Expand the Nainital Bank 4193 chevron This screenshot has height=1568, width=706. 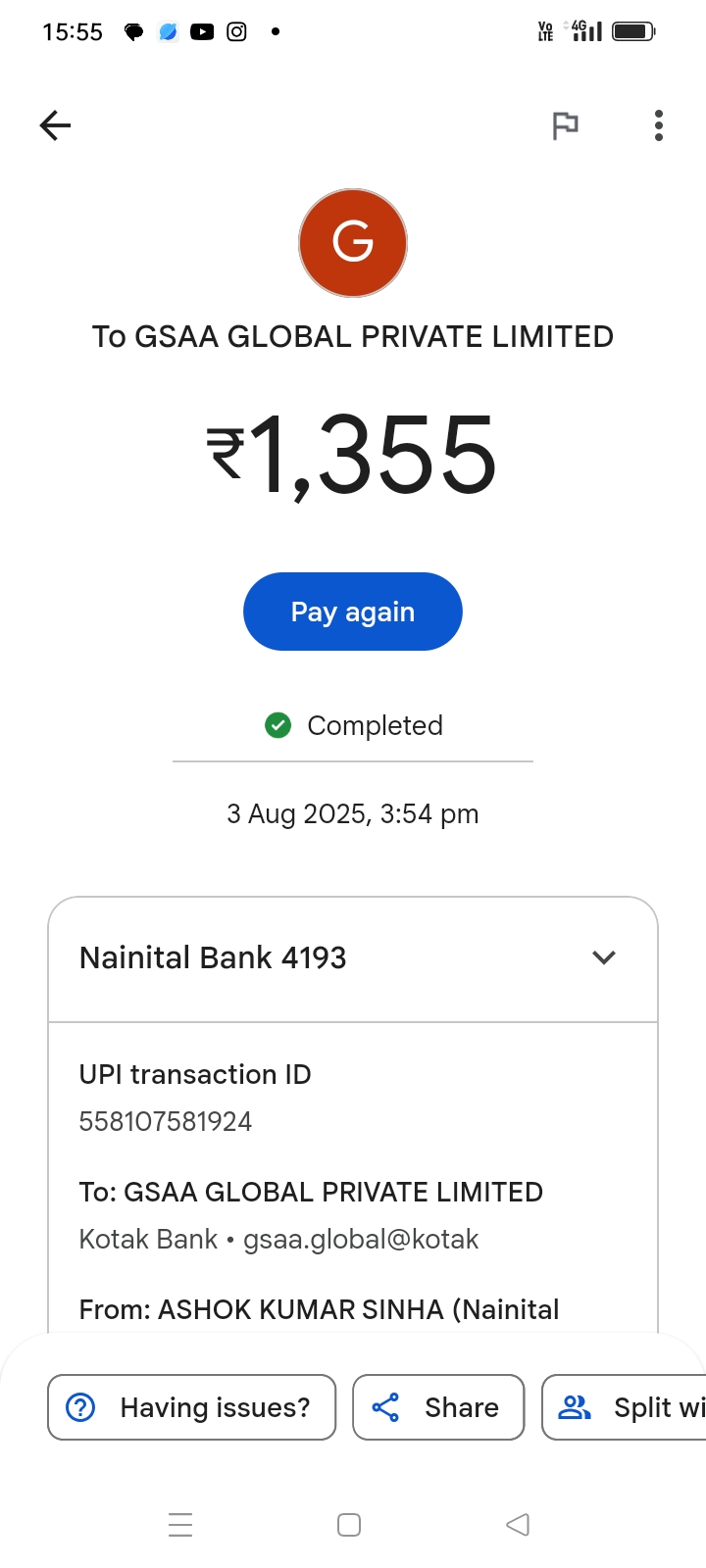[x=604, y=957]
